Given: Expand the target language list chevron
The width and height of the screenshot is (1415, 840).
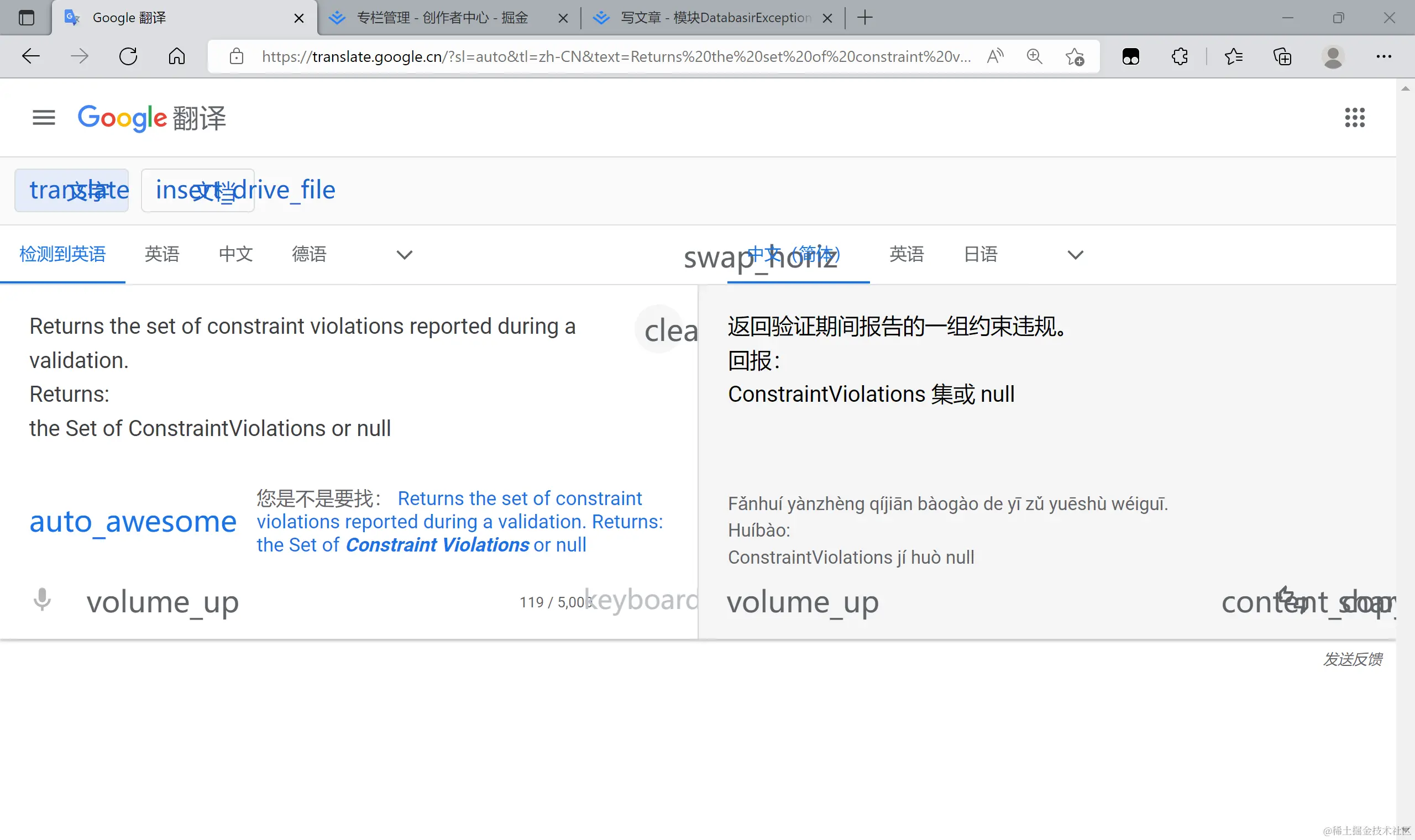Looking at the screenshot, I should 1075,255.
